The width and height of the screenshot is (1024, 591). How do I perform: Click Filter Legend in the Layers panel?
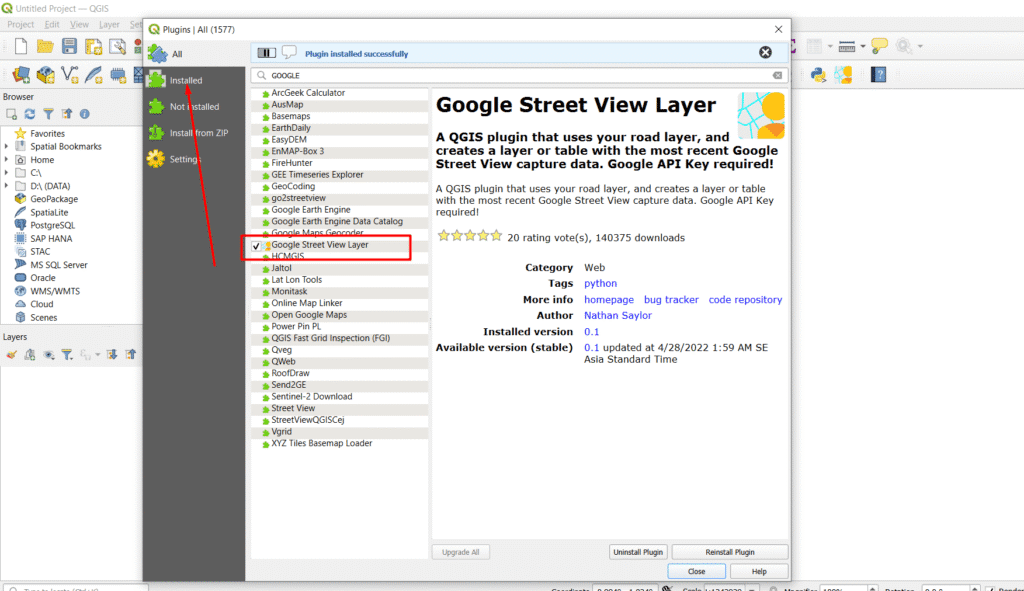pos(67,355)
